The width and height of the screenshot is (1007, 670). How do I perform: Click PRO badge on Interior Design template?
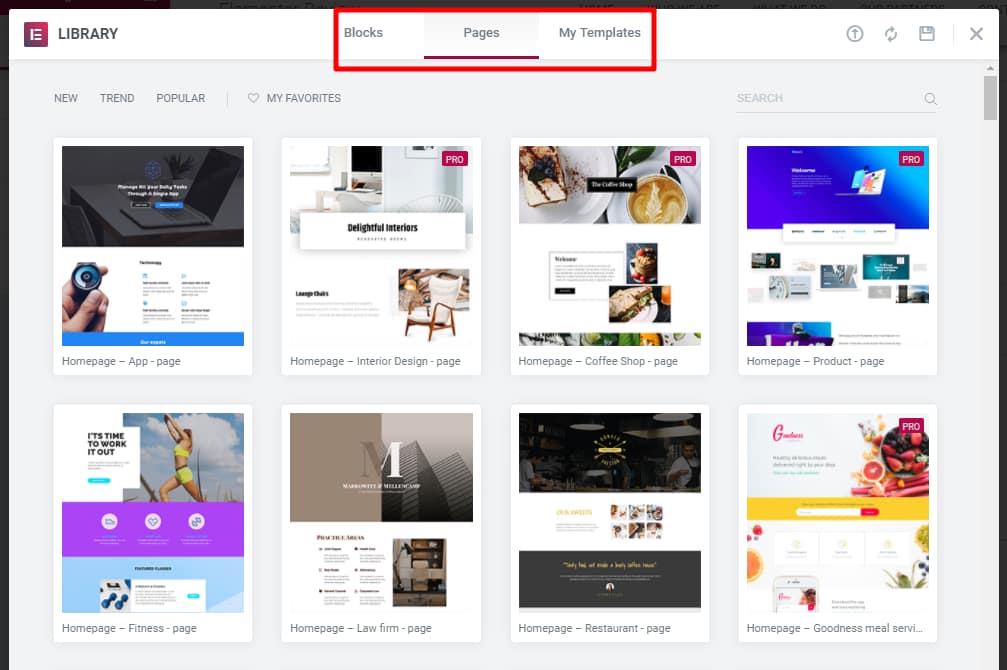click(x=455, y=159)
